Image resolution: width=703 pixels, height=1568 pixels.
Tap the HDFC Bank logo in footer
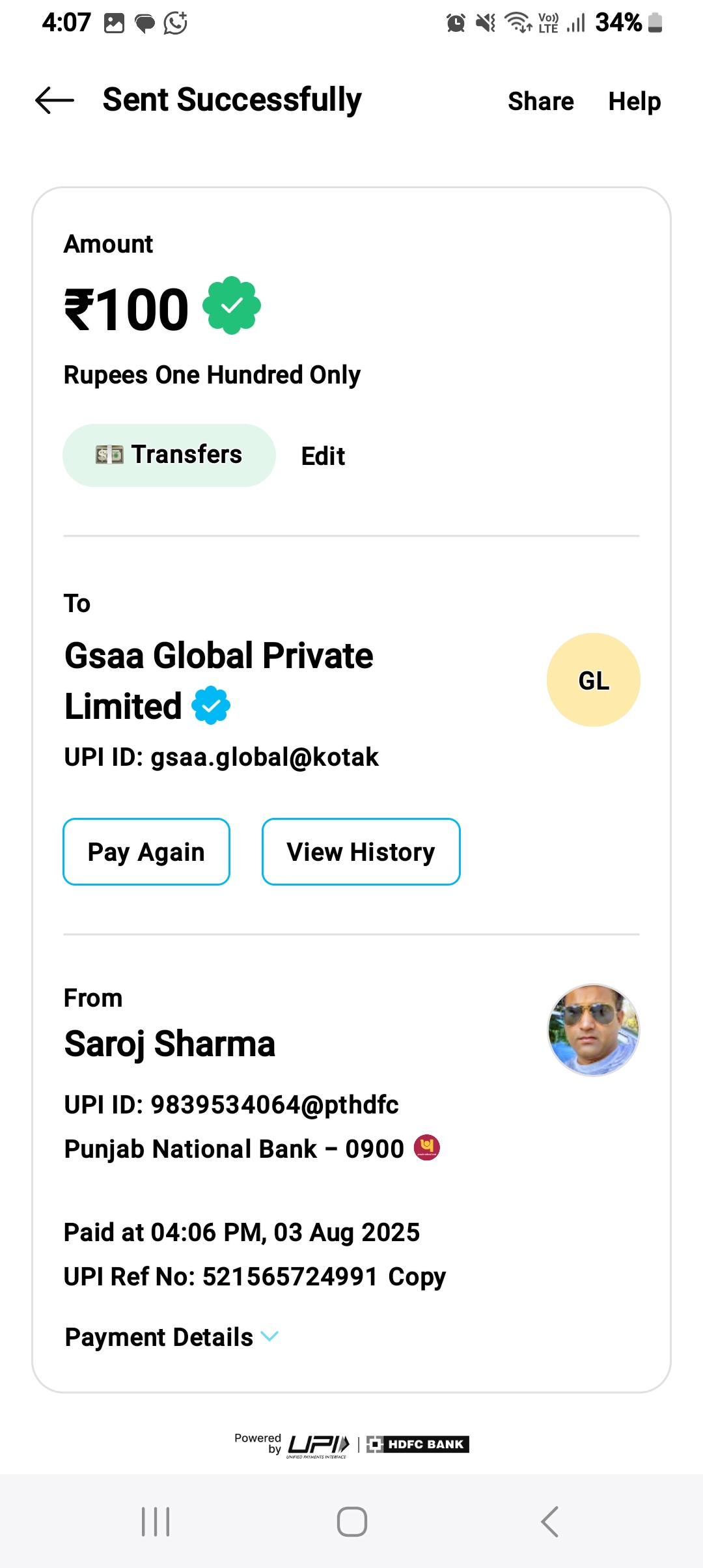pos(417,1444)
